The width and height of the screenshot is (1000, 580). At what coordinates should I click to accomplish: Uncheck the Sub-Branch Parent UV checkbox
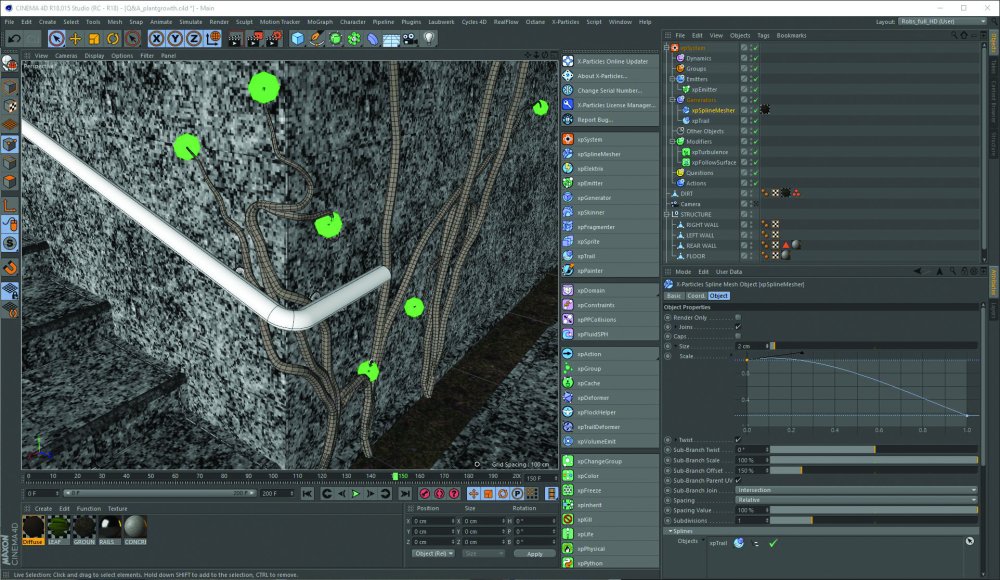coord(738,480)
